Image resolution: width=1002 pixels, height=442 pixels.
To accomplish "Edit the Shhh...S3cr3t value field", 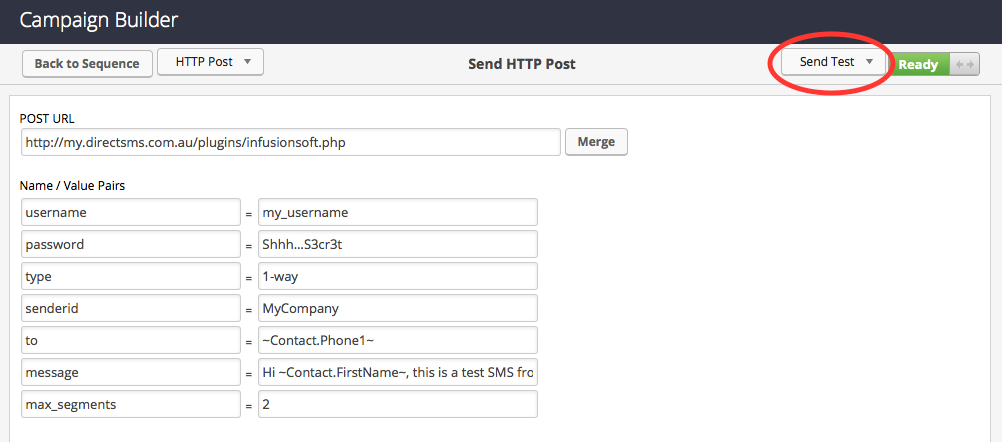I will point(397,245).
